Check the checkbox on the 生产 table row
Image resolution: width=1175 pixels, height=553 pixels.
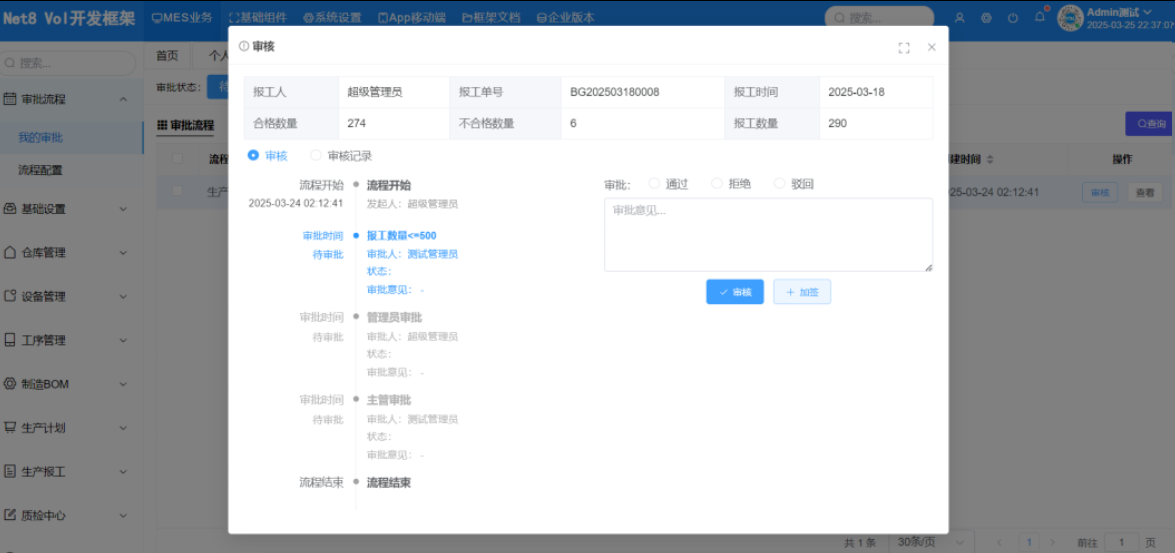click(x=178, y=191)
